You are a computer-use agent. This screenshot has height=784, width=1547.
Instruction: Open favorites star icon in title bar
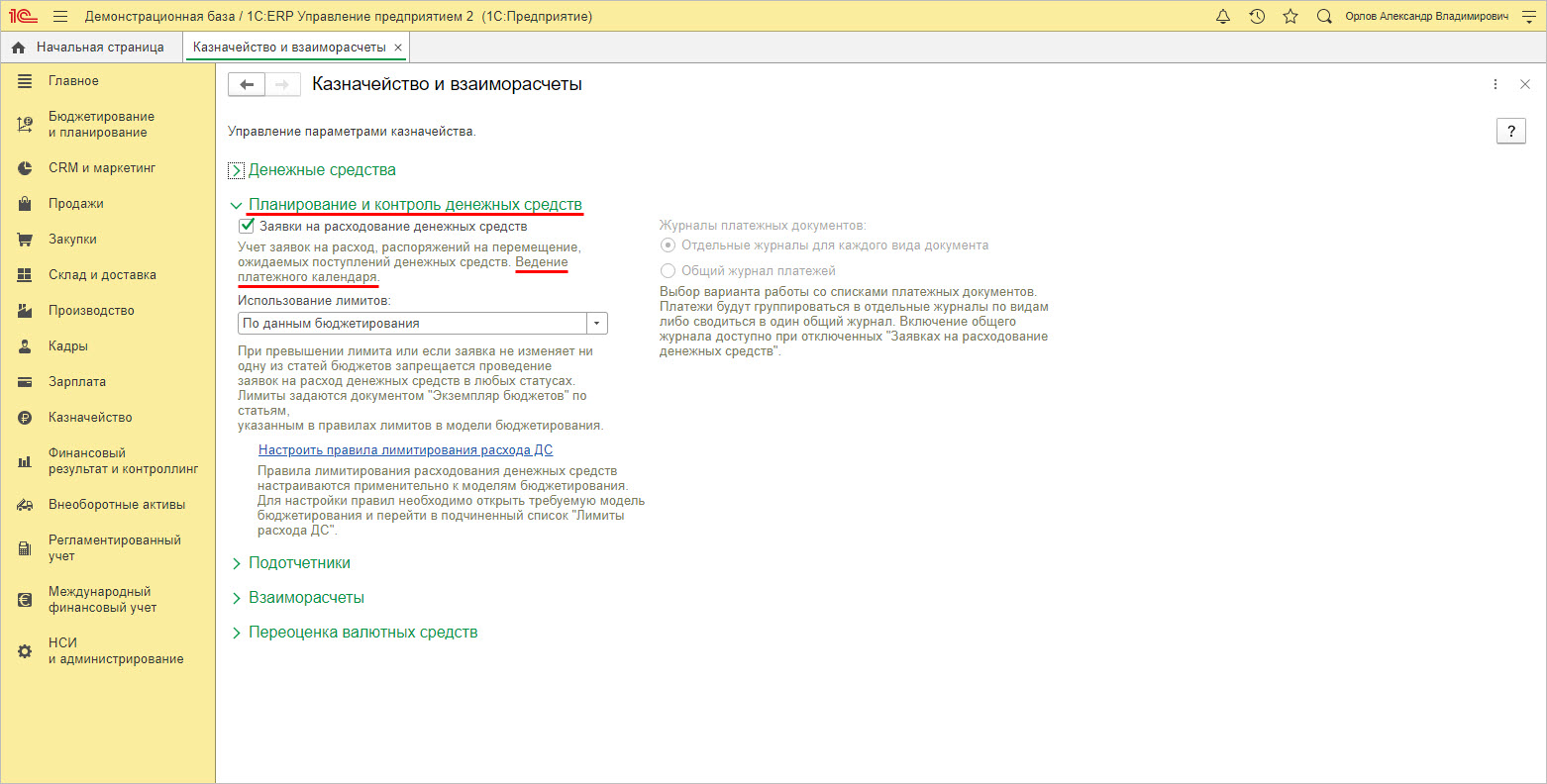point(1290,17)
